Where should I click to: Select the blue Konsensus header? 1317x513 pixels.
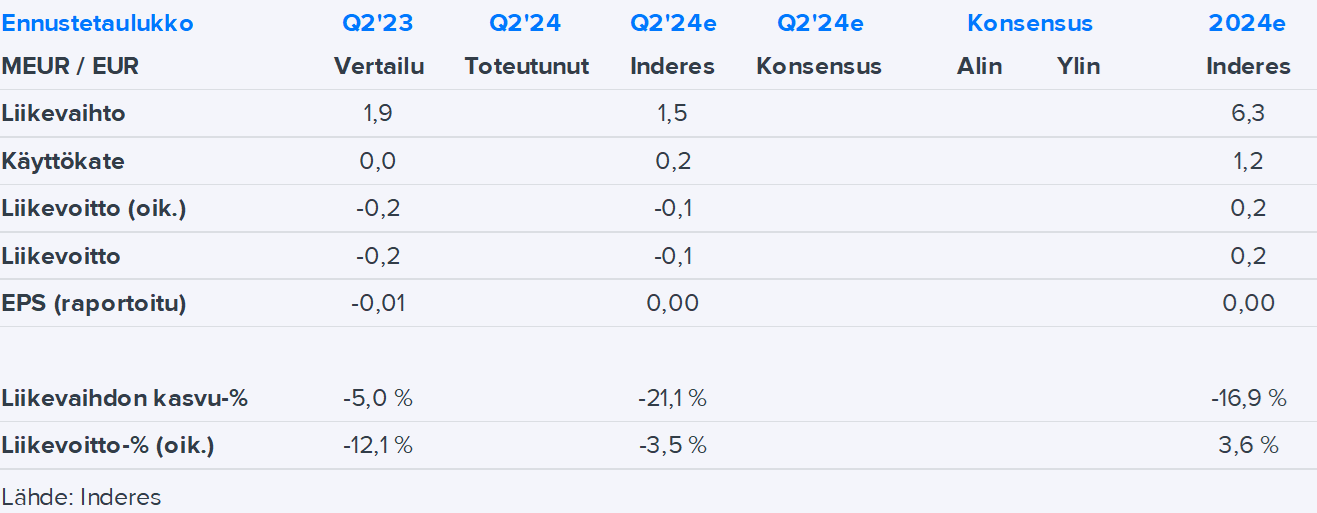click(1029, 23)
